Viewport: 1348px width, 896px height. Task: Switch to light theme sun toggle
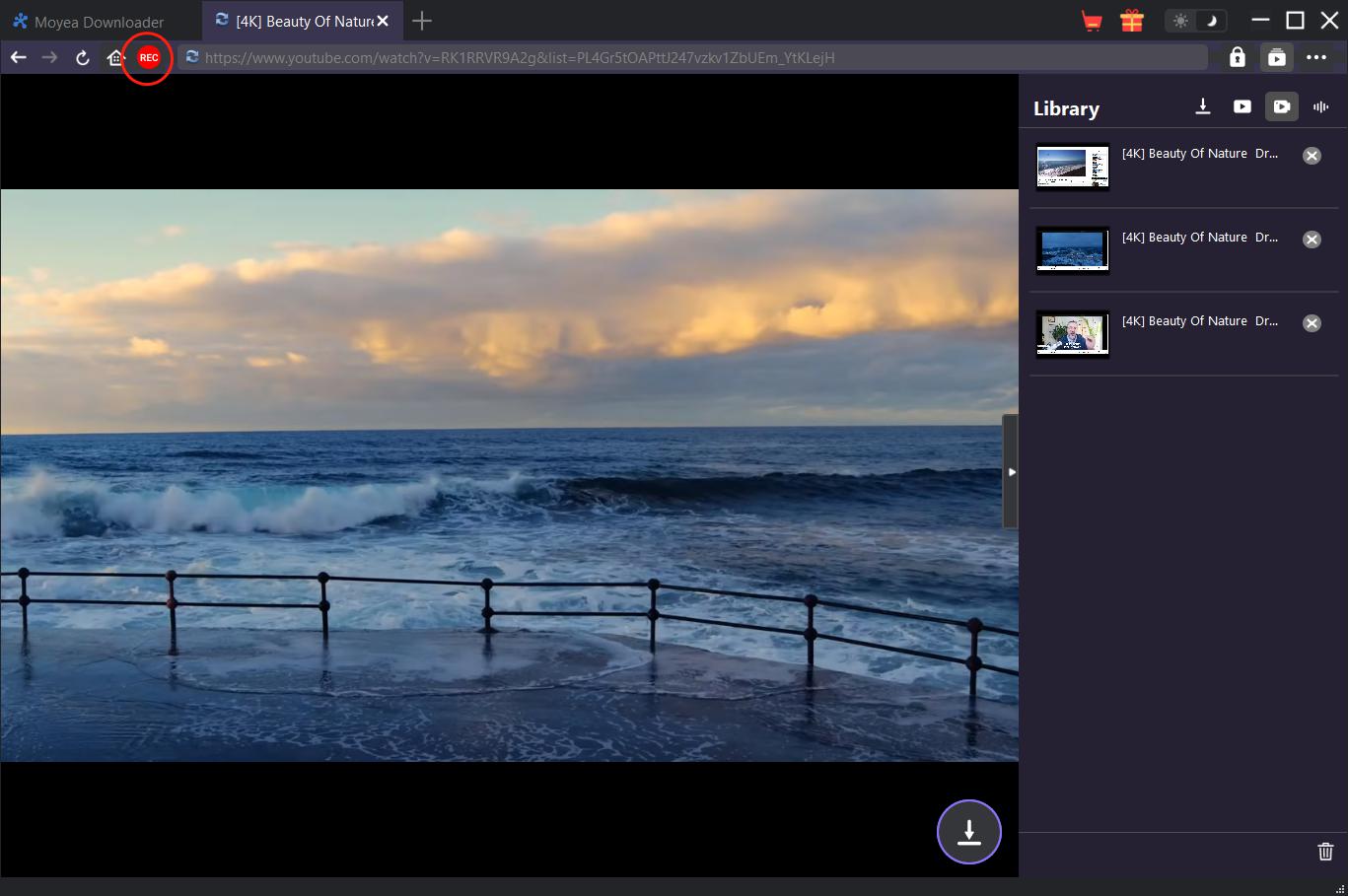[x=1180, y=21]
